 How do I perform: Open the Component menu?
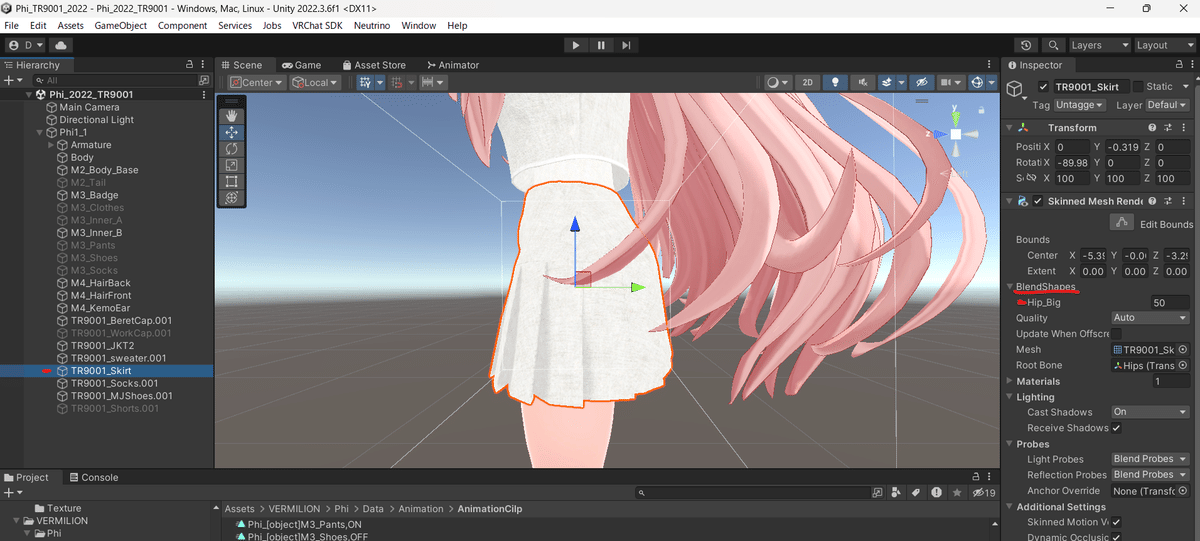coord(183,25)
